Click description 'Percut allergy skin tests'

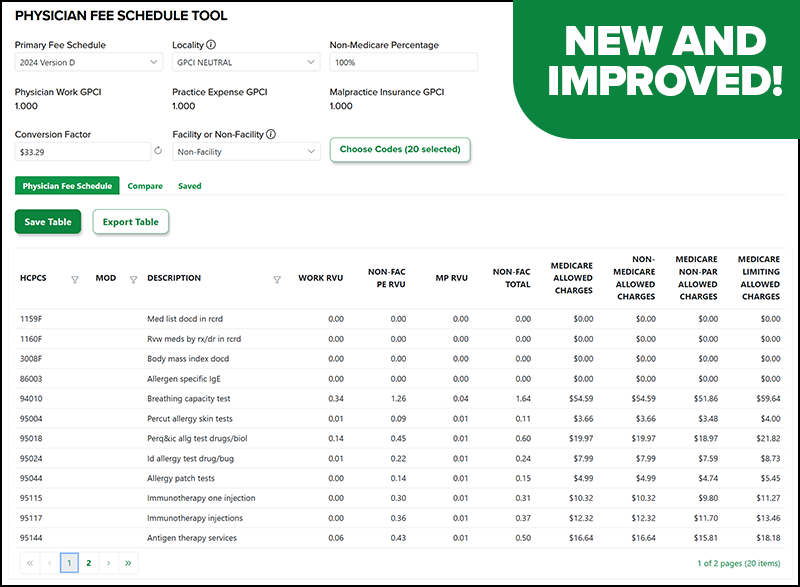coord(190,419)
